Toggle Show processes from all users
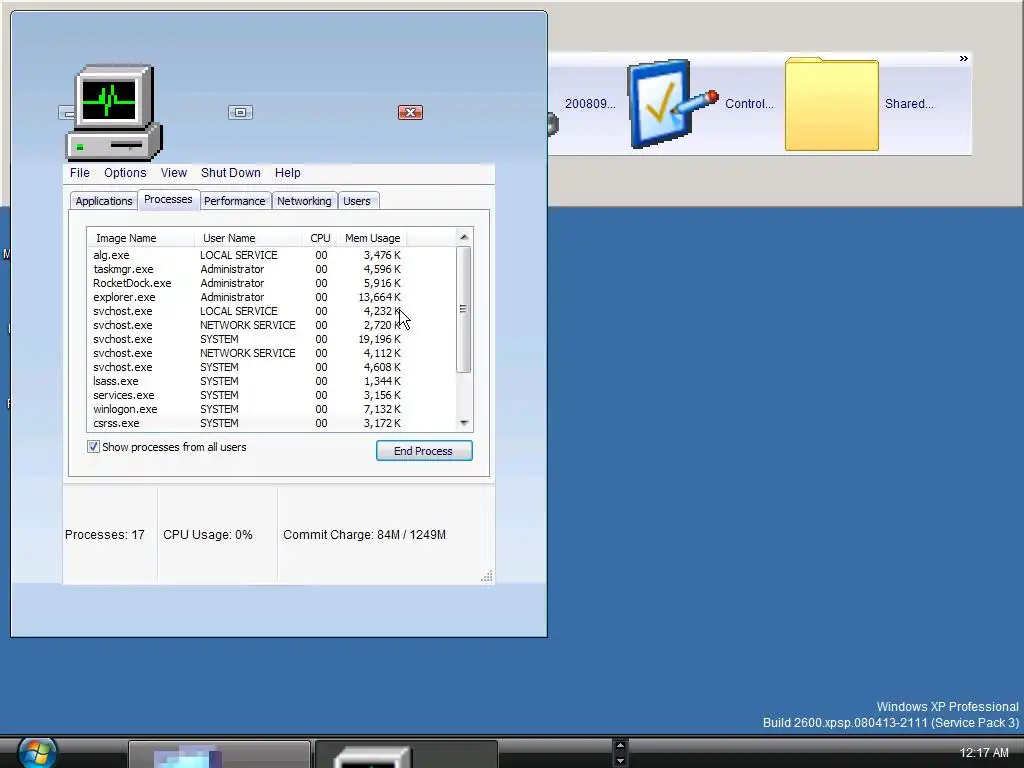The image size is (1024, 768). click(x=93, y=447)
